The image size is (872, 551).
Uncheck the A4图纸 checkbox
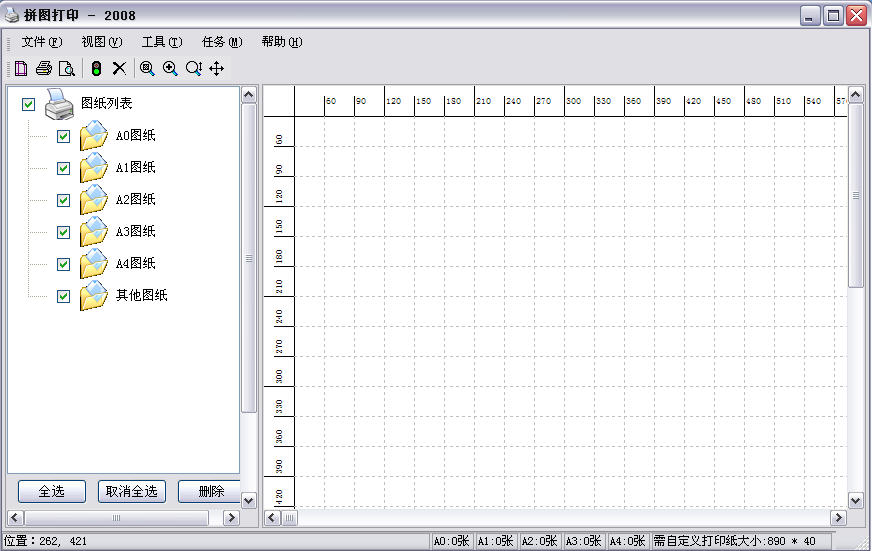(63, 264)
